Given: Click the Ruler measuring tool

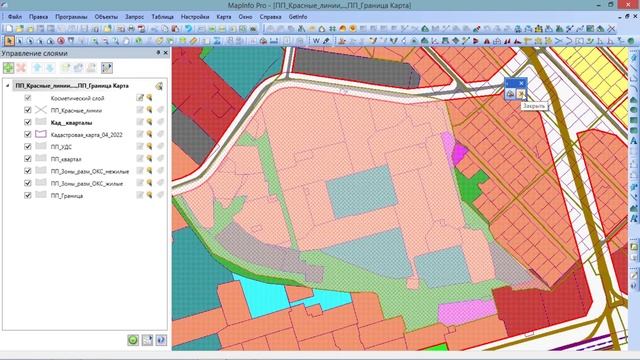Looking at the screenshot, I should (193, 41).
